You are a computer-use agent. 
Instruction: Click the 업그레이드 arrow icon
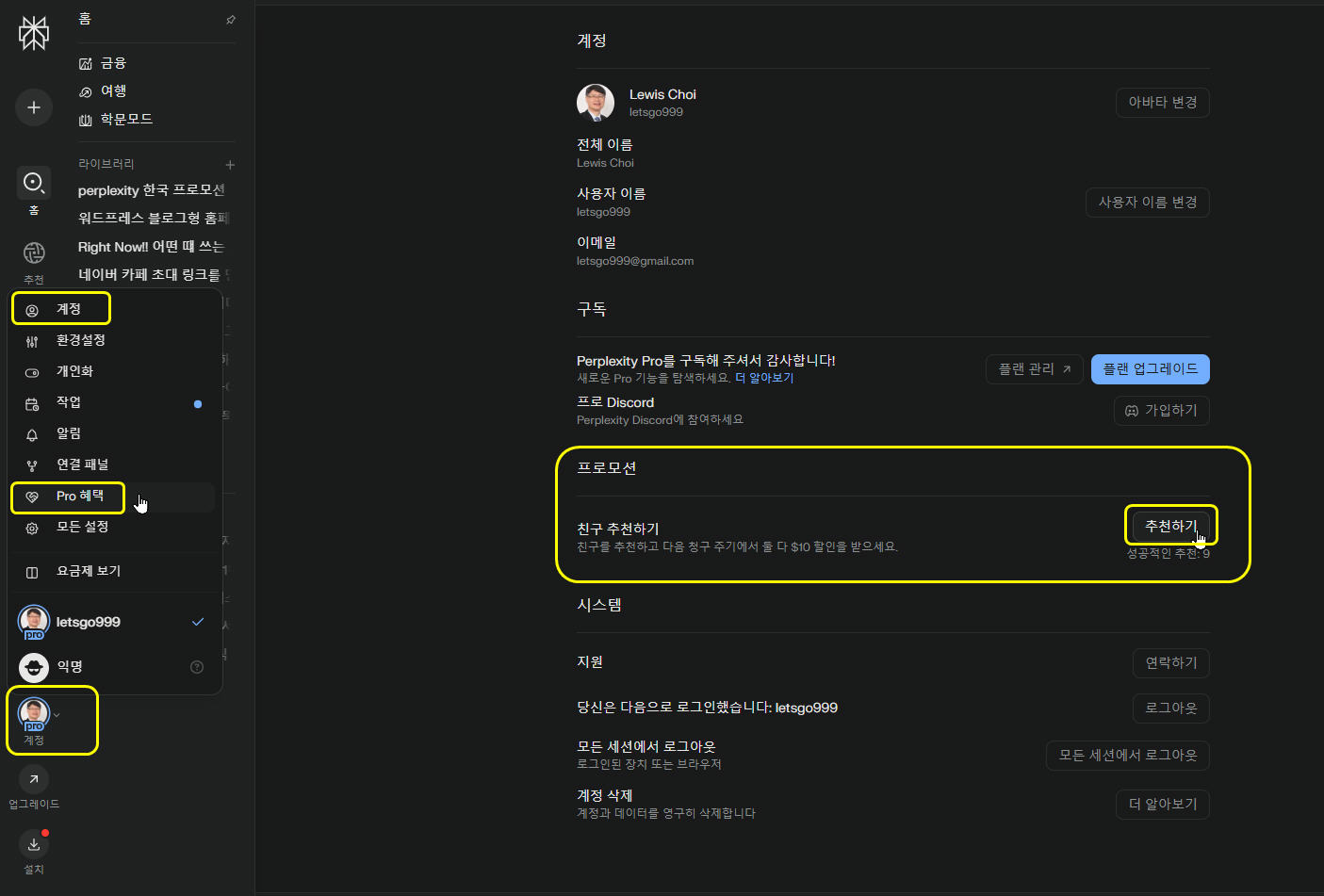[34, 779]
